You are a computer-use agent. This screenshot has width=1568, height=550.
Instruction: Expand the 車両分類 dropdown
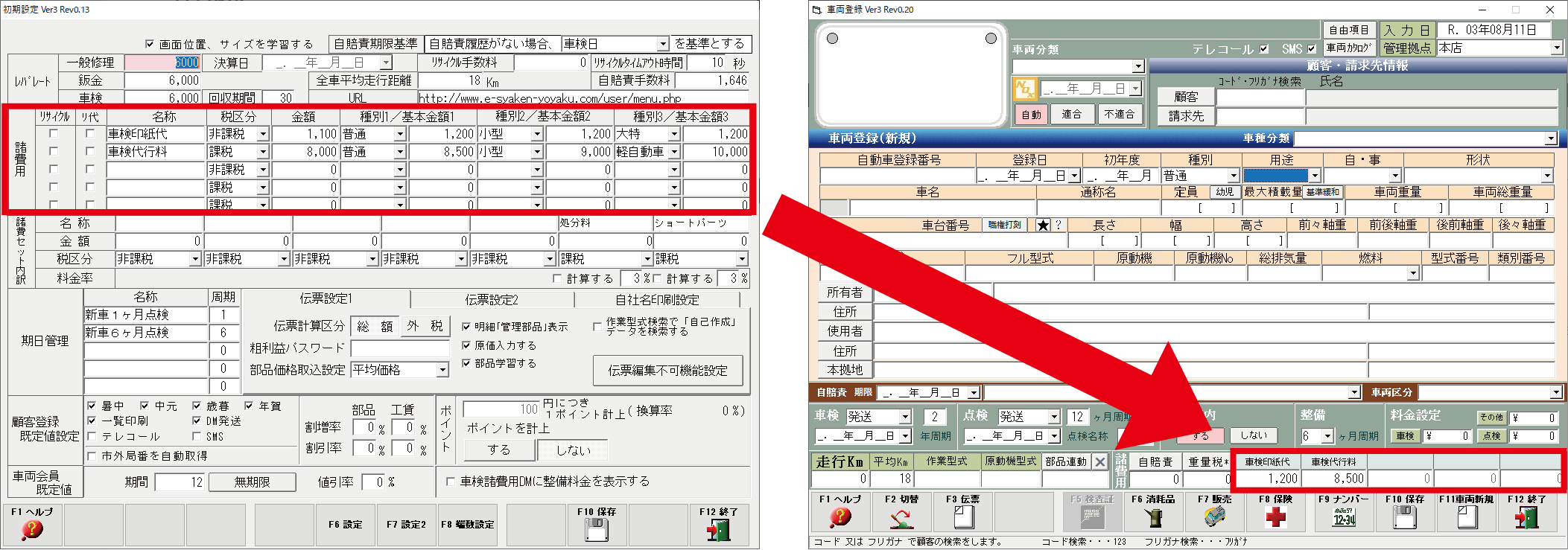1138,66
